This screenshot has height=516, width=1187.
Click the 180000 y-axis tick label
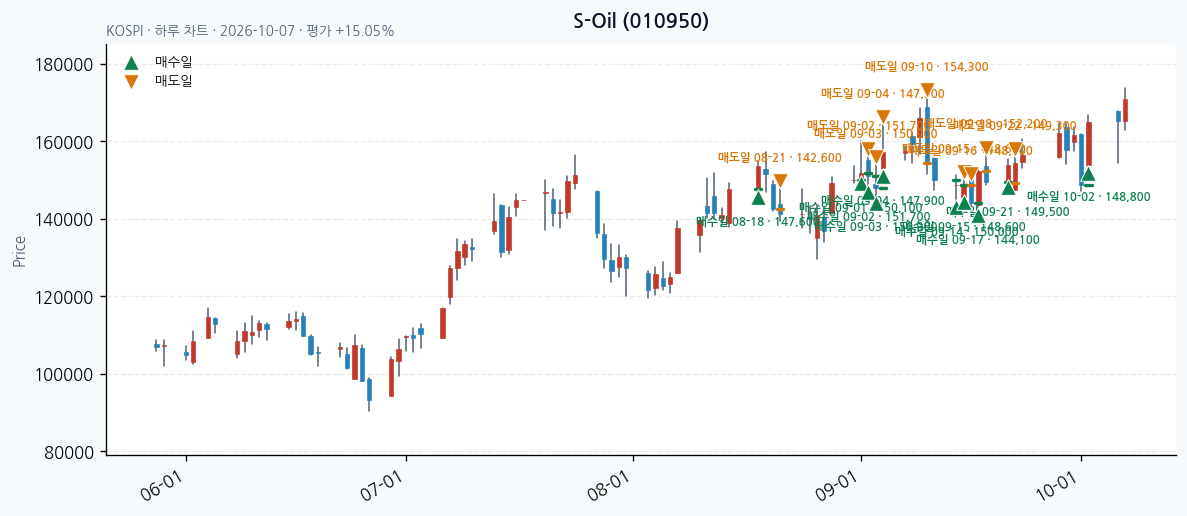[66, 65]
